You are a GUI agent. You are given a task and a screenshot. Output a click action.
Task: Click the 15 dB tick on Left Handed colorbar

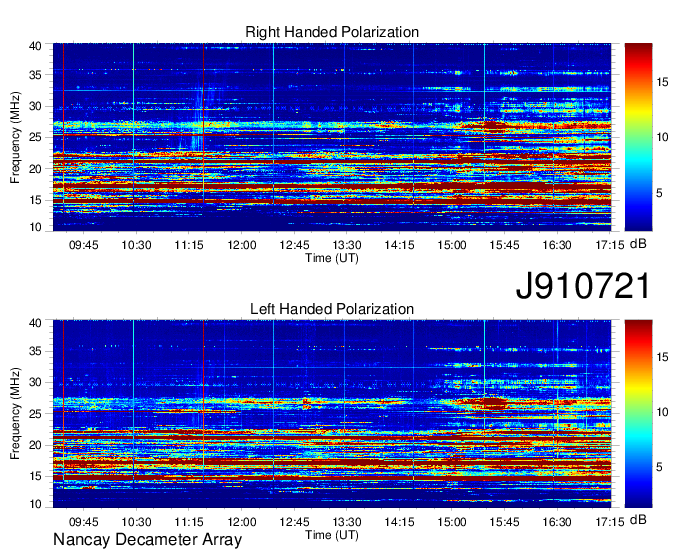(x=662, y=357)
